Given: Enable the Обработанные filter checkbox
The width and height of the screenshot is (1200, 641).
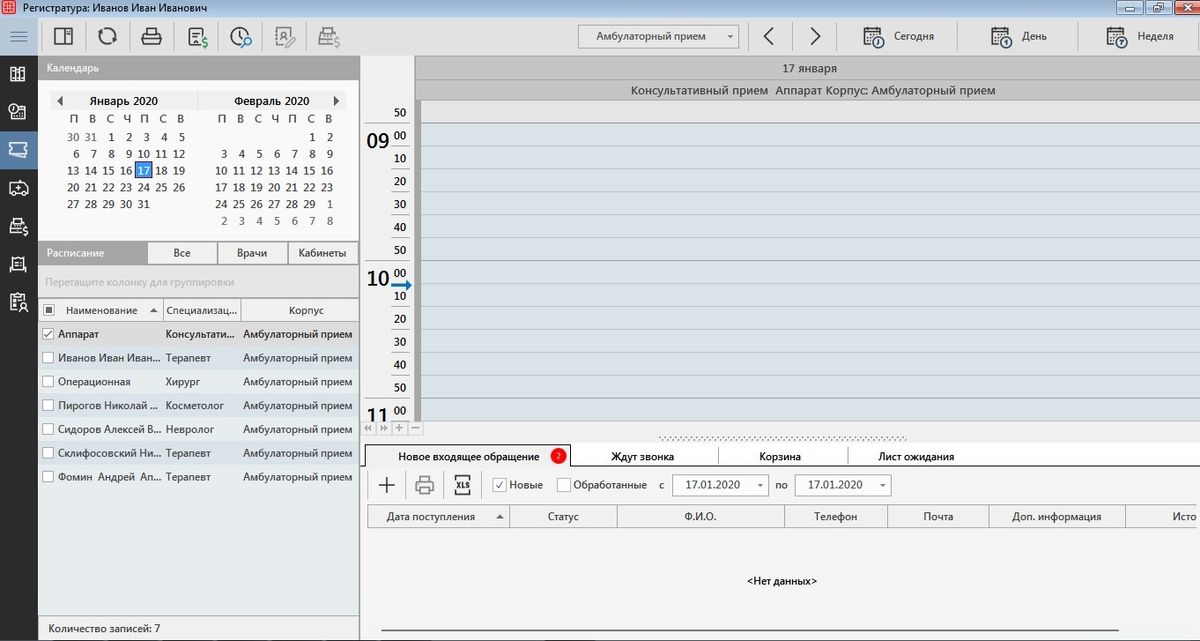Looking at the screenshot, I should (563, 485).
